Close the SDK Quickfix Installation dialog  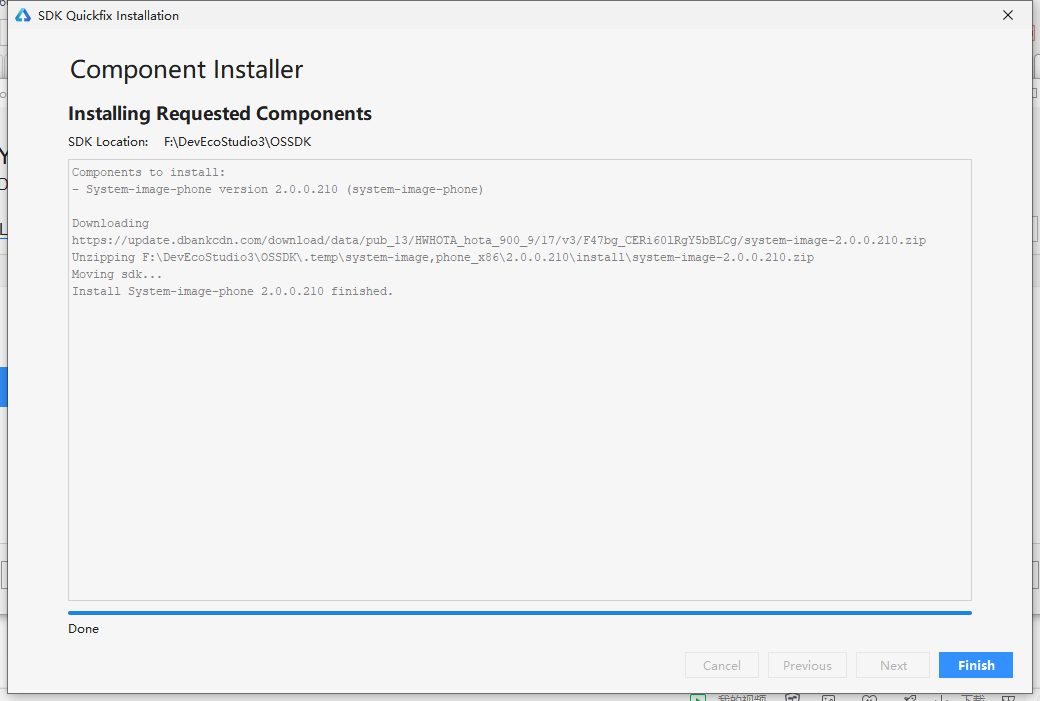pos(1008,15)
